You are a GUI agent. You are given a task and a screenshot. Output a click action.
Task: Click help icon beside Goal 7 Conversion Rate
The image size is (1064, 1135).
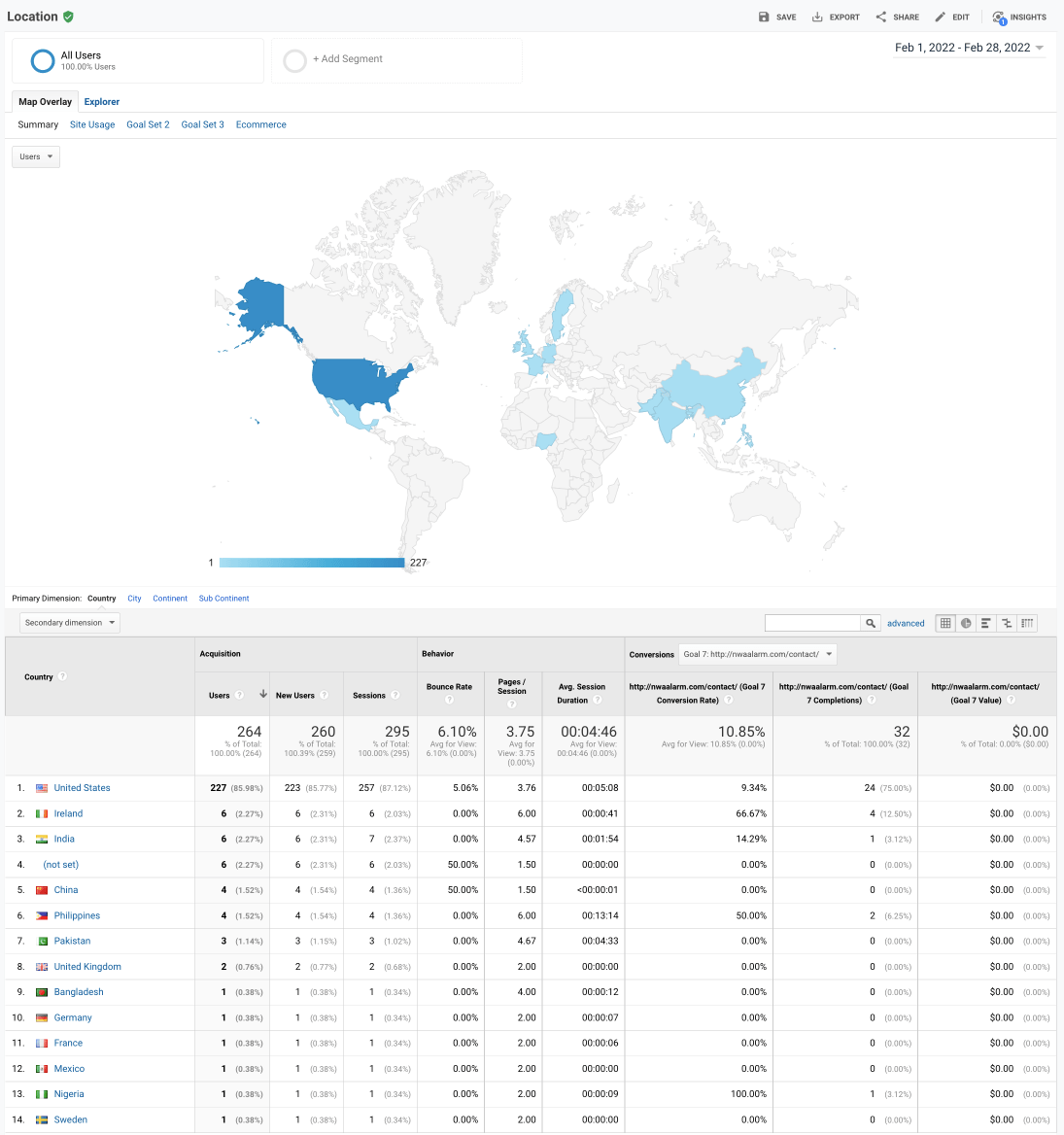728,700
